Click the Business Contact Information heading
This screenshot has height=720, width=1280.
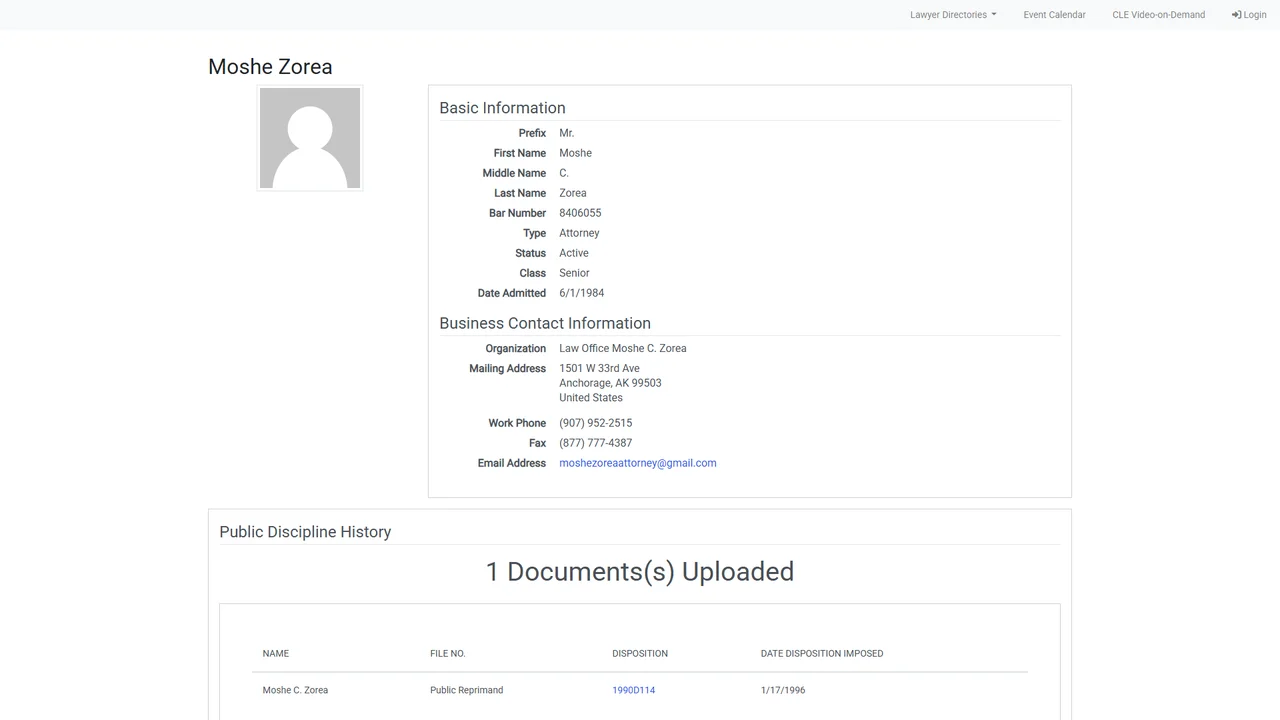point(545,323)
